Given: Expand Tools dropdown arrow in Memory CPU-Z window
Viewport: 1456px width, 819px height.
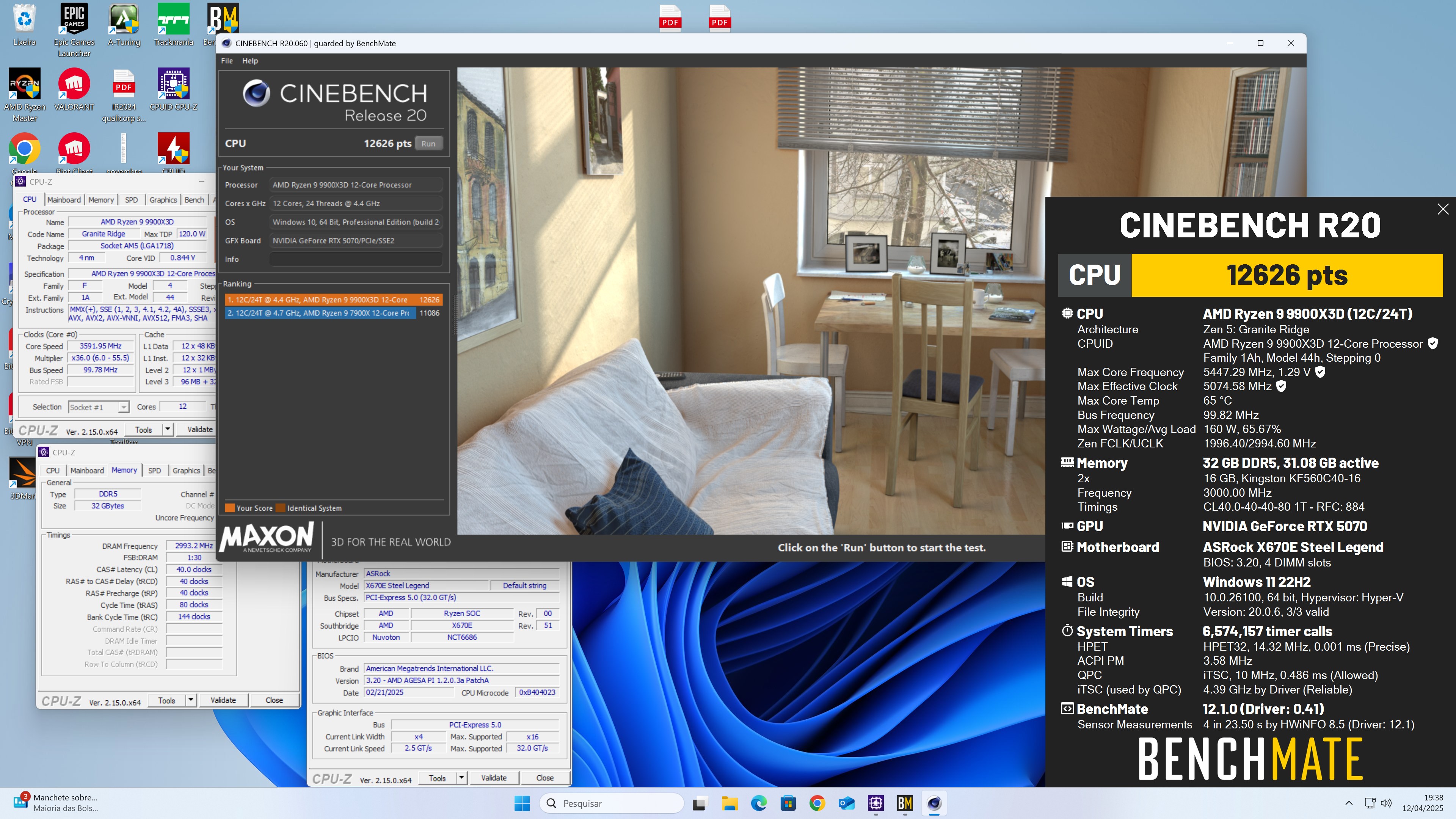Looking at the screenshot, I should pyautogui.click(x=191, y=700).
